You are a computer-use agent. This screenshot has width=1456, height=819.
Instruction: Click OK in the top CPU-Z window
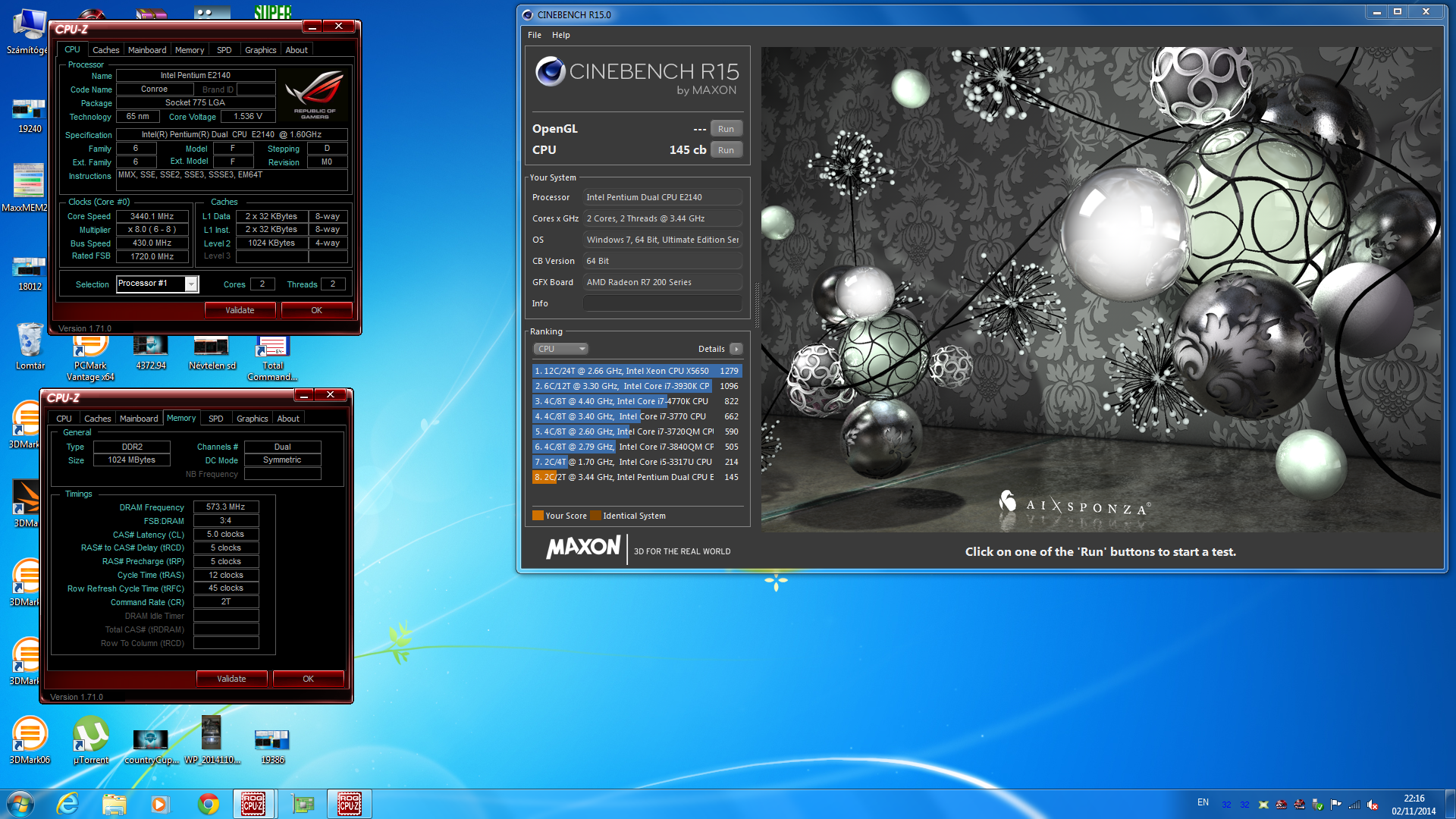click(316, 310)
